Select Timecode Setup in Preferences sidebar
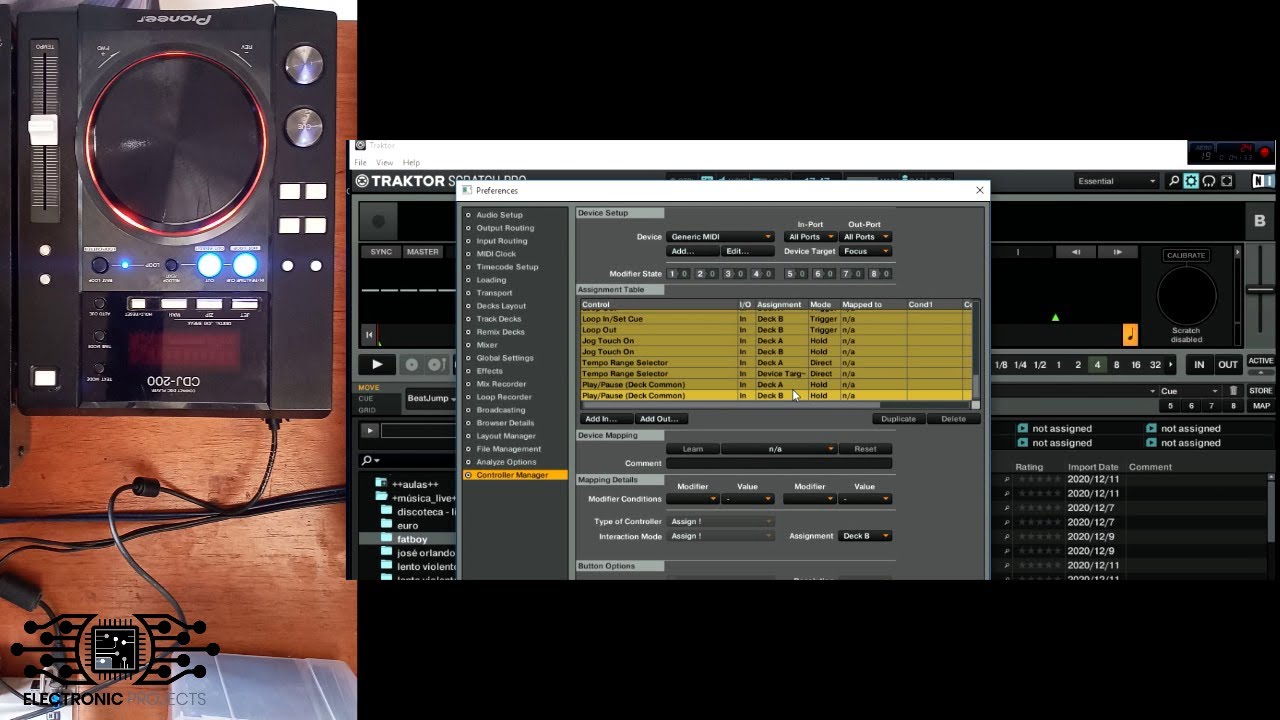This screenshot has width=1280, height=720. point(507,267)
